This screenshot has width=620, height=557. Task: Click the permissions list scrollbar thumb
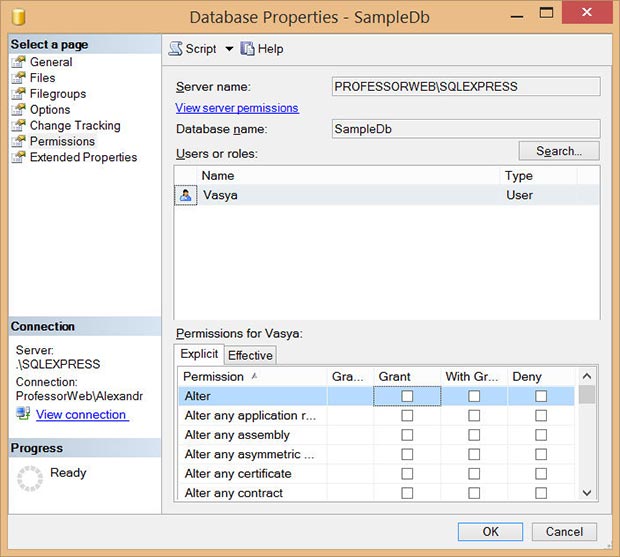(x=587, y=395)
